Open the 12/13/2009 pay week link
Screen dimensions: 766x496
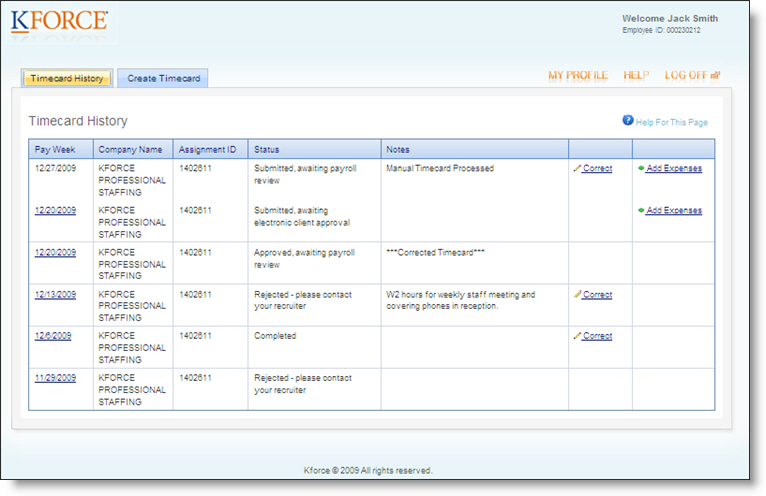click(55, 294)
